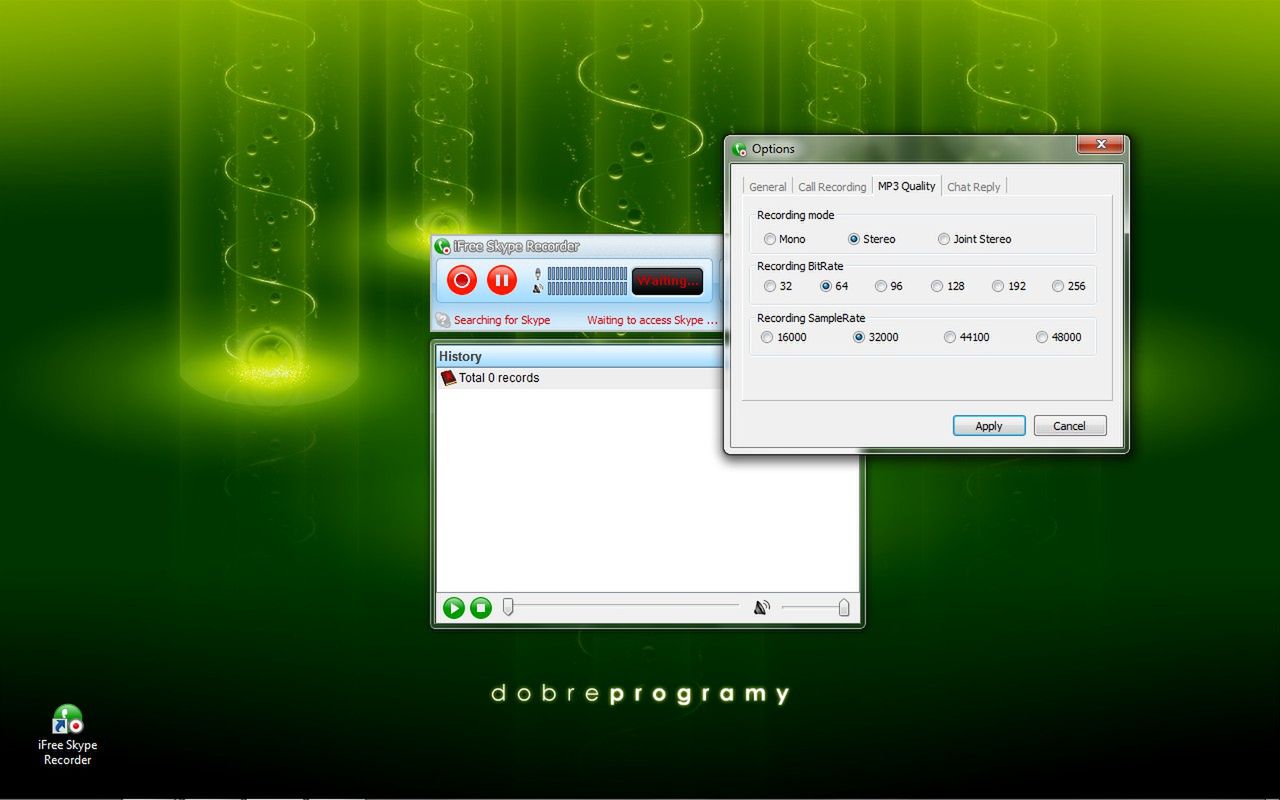Click the Waiting to access Skype message

[x=652, y=320]
